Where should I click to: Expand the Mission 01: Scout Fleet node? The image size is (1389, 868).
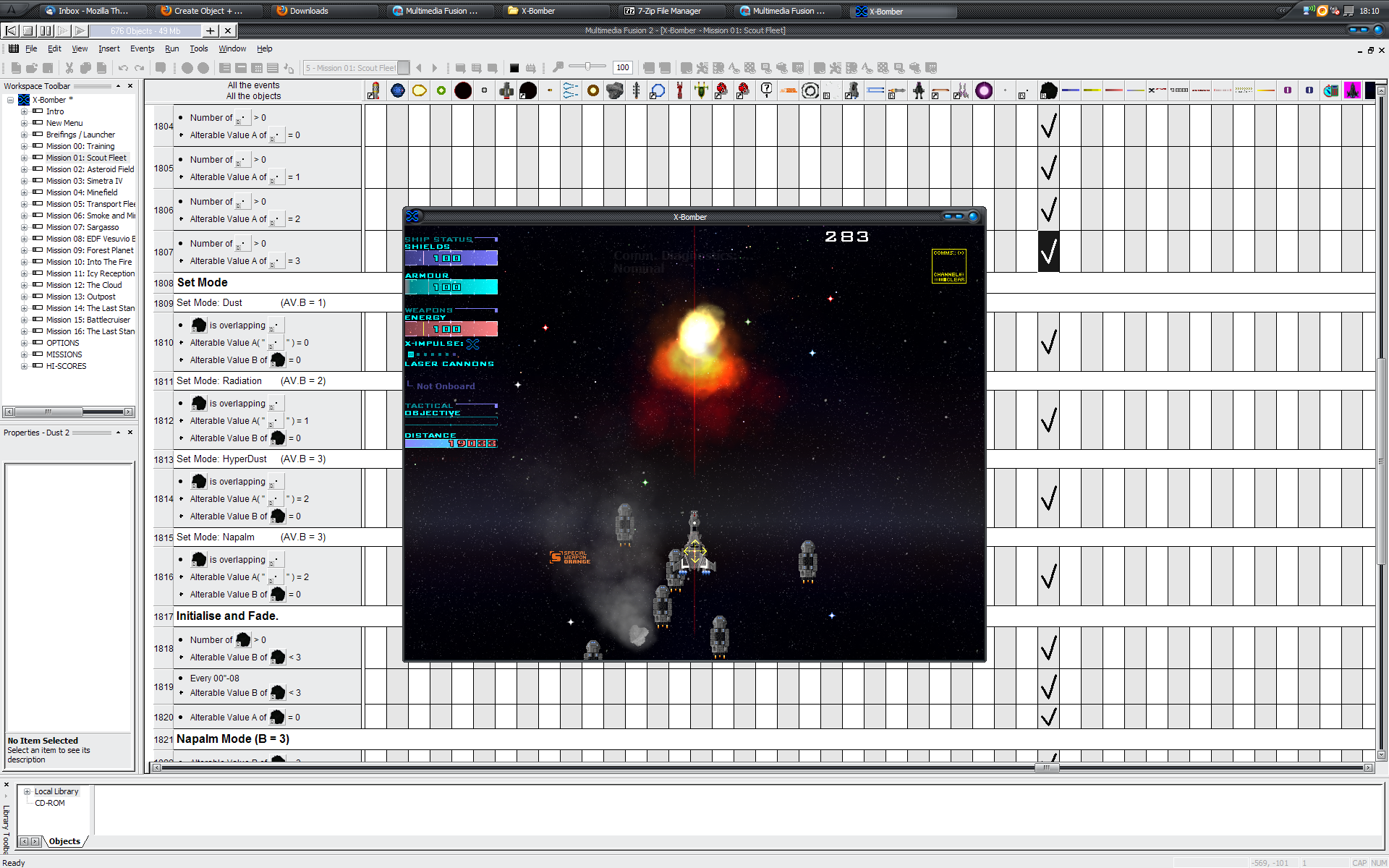tap(24, 158)
